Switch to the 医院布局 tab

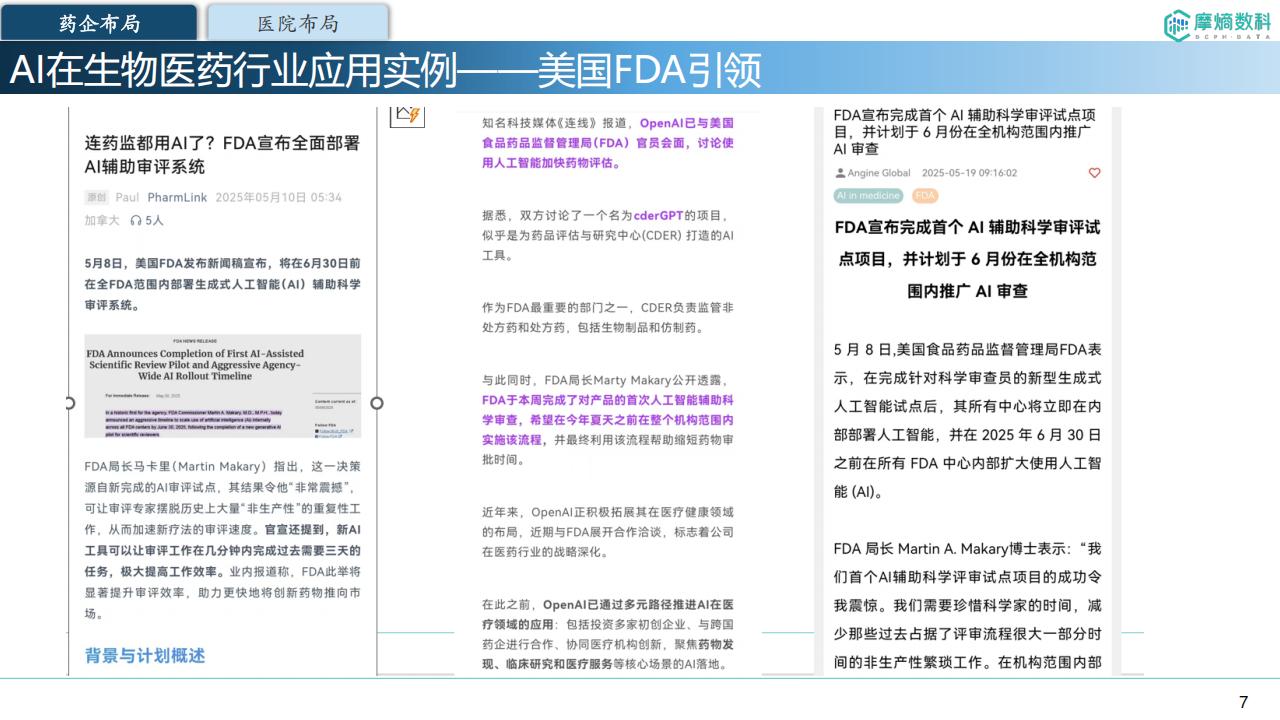[x=298, y=22]
